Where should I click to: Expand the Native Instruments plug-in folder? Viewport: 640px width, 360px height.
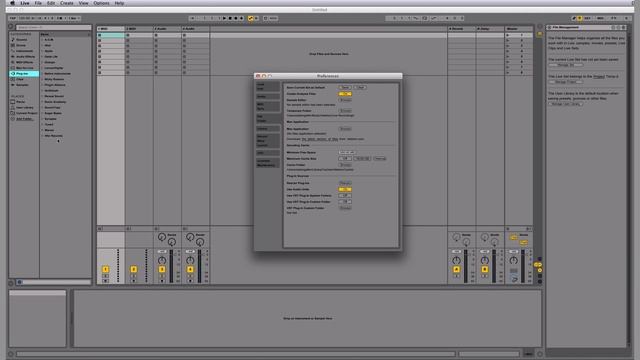42,74
